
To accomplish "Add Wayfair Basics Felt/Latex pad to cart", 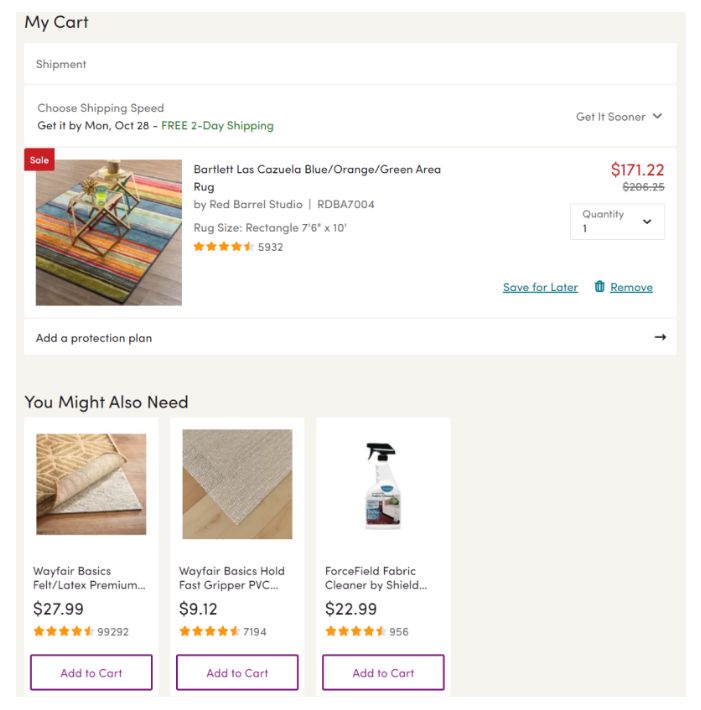I will (91, 672).
